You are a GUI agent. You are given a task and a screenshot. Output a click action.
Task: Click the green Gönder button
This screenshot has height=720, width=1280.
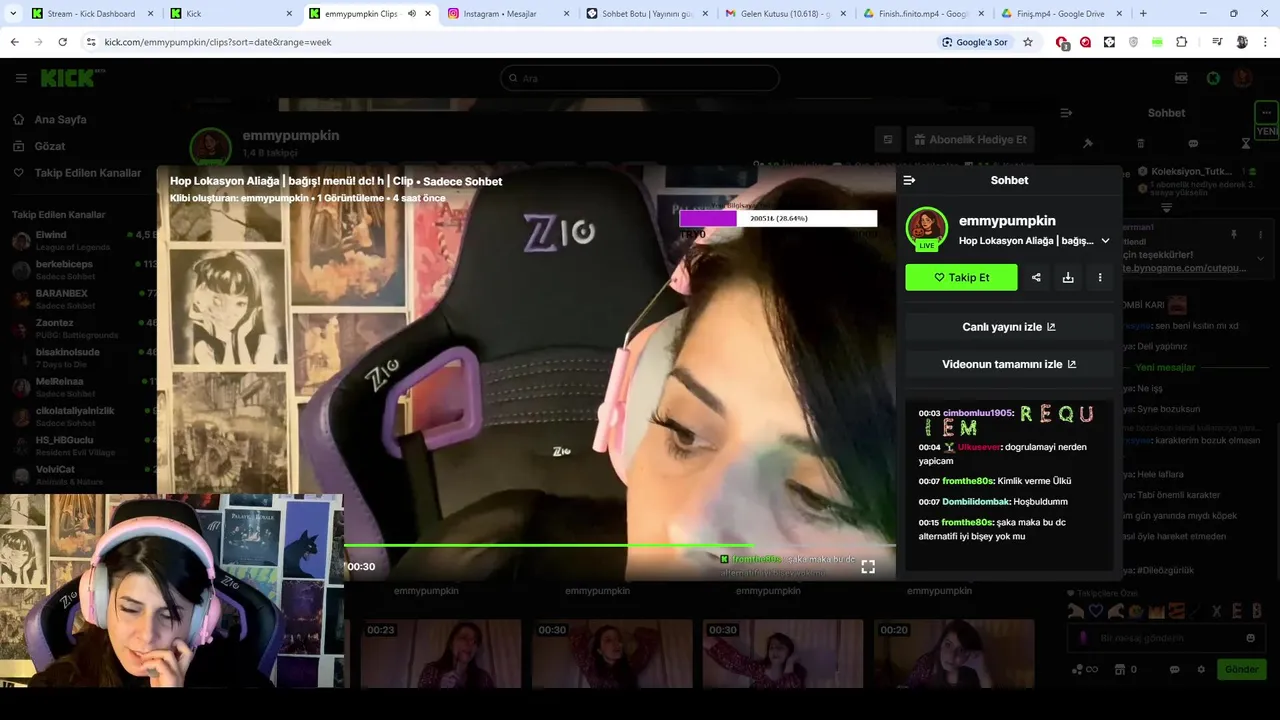click(1241, 670)
